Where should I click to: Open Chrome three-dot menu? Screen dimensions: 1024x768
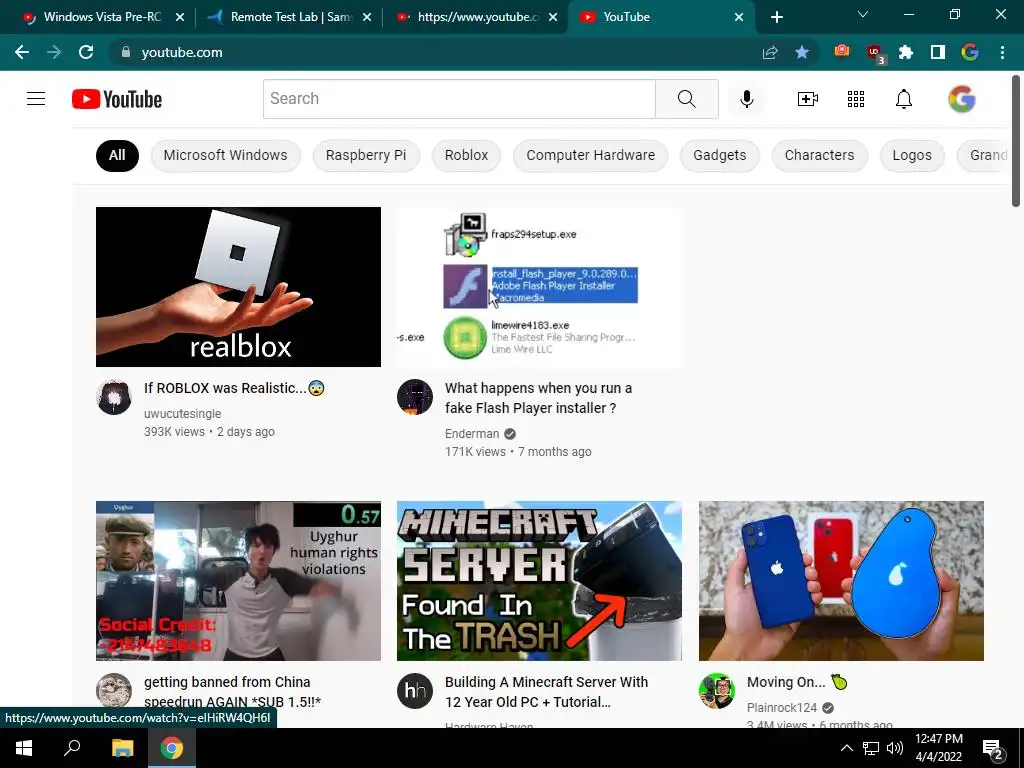point(1002,52)
